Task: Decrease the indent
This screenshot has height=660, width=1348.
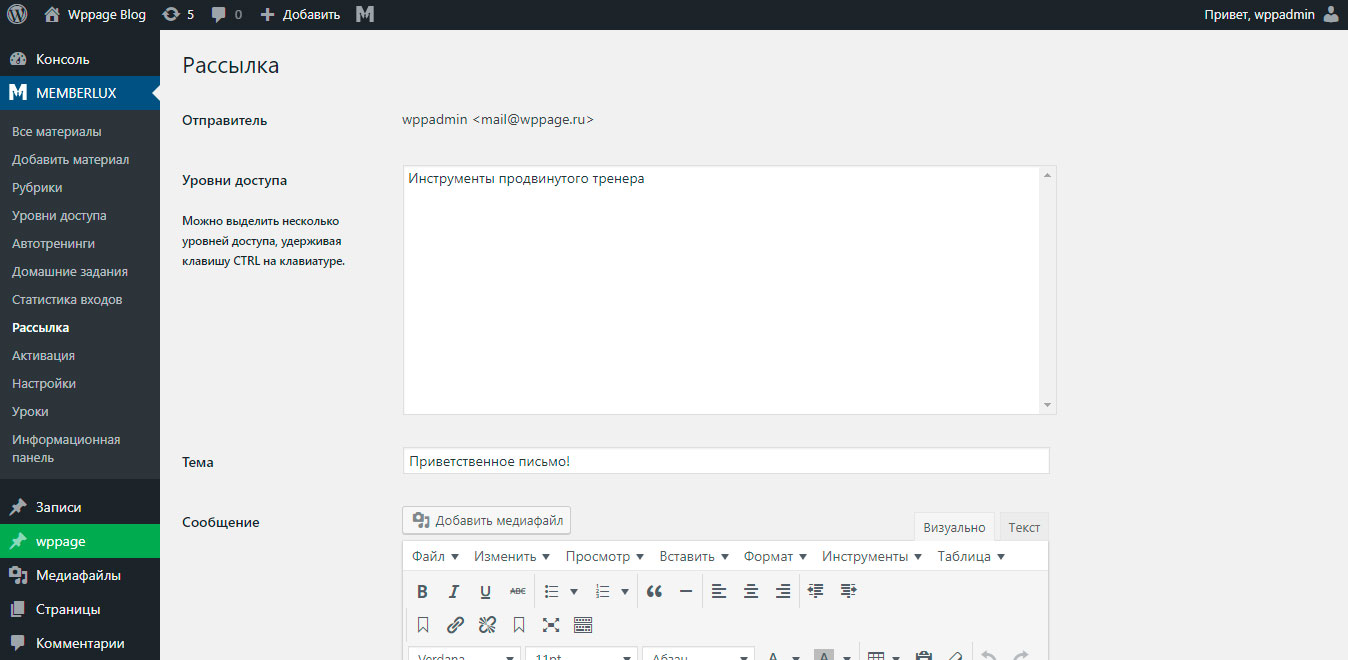Action: click(x=816, y=591)
